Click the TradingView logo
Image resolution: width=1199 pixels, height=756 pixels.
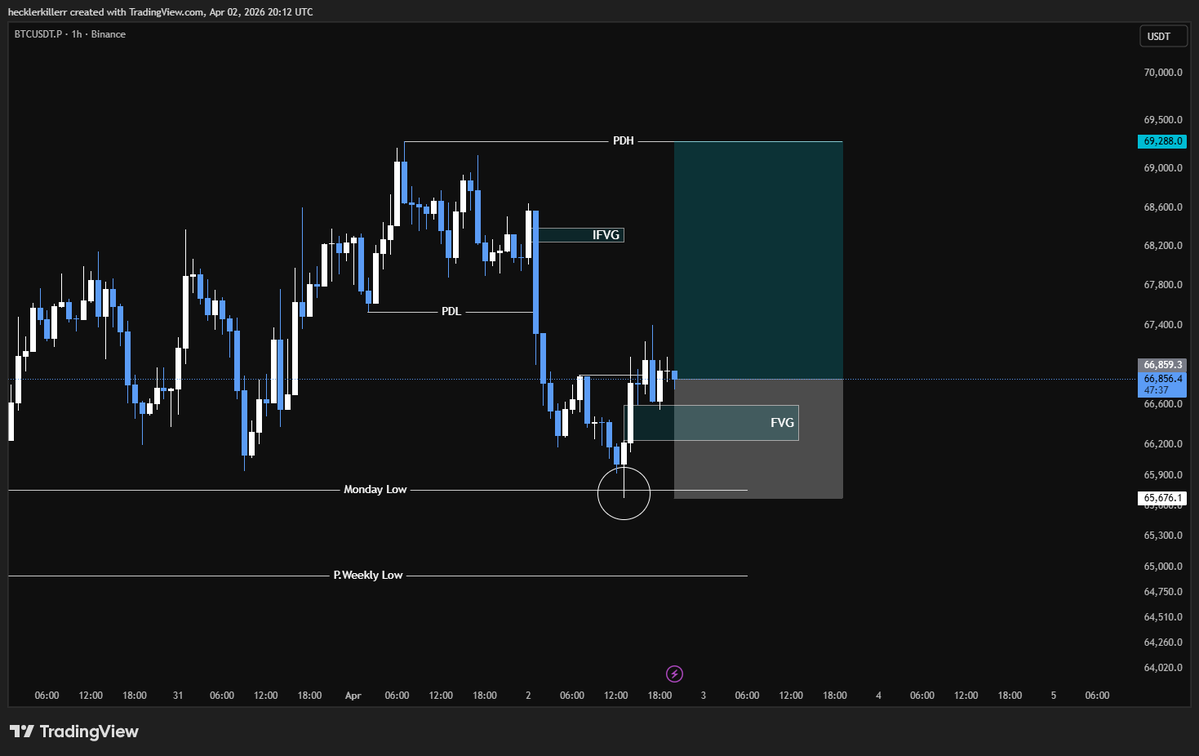point(74,732)
